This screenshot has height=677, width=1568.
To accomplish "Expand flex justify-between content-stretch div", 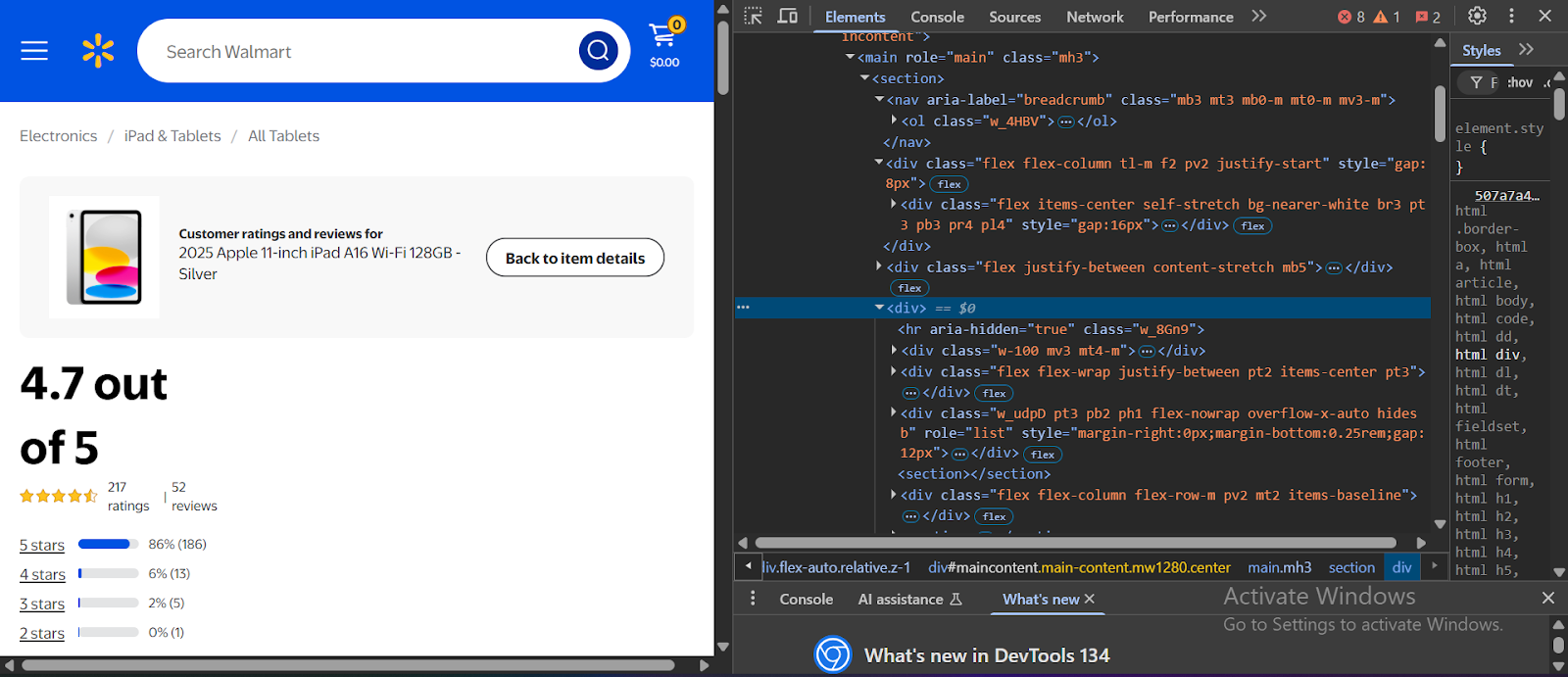I will pos(879,266).
